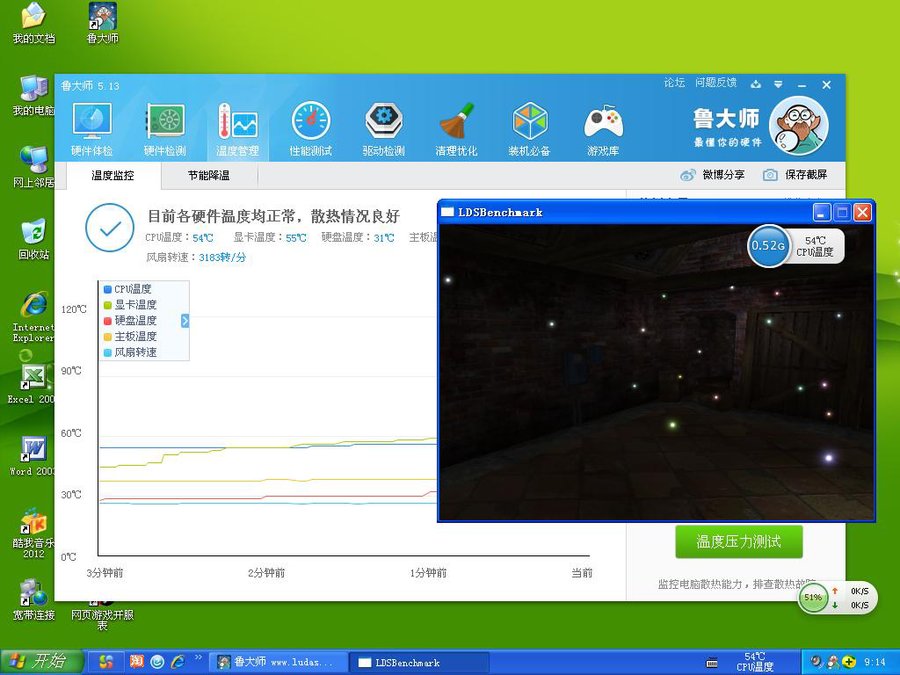Click the 风扇转速 light blue legend swatch
This screenshot has width=900, height=675.
click(107, 353)
